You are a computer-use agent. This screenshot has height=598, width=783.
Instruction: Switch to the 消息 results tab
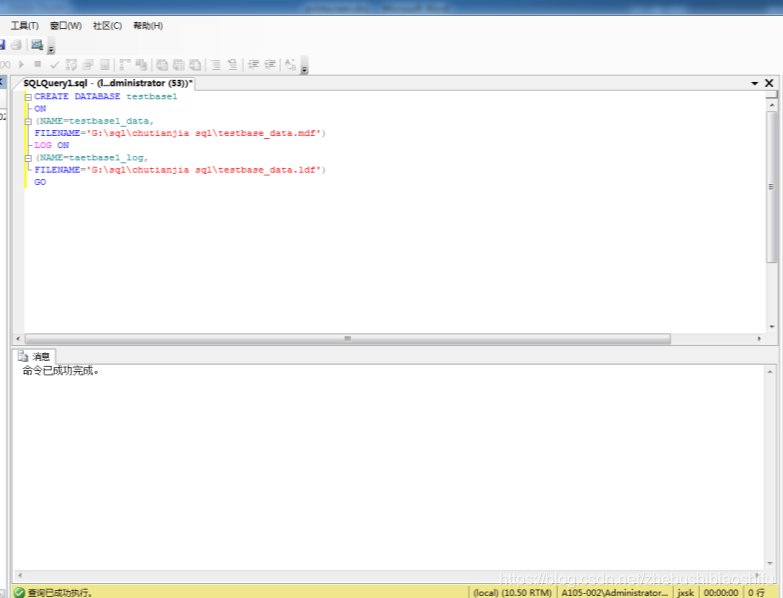click(34, 356)
